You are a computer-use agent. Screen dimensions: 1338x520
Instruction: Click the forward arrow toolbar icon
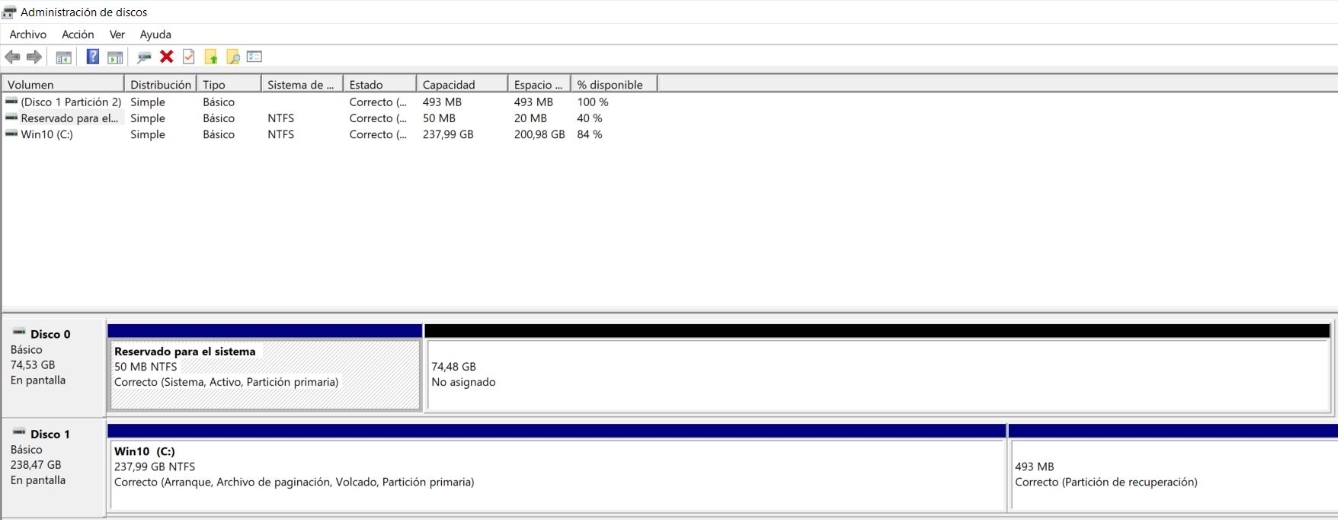pos(34,57)
